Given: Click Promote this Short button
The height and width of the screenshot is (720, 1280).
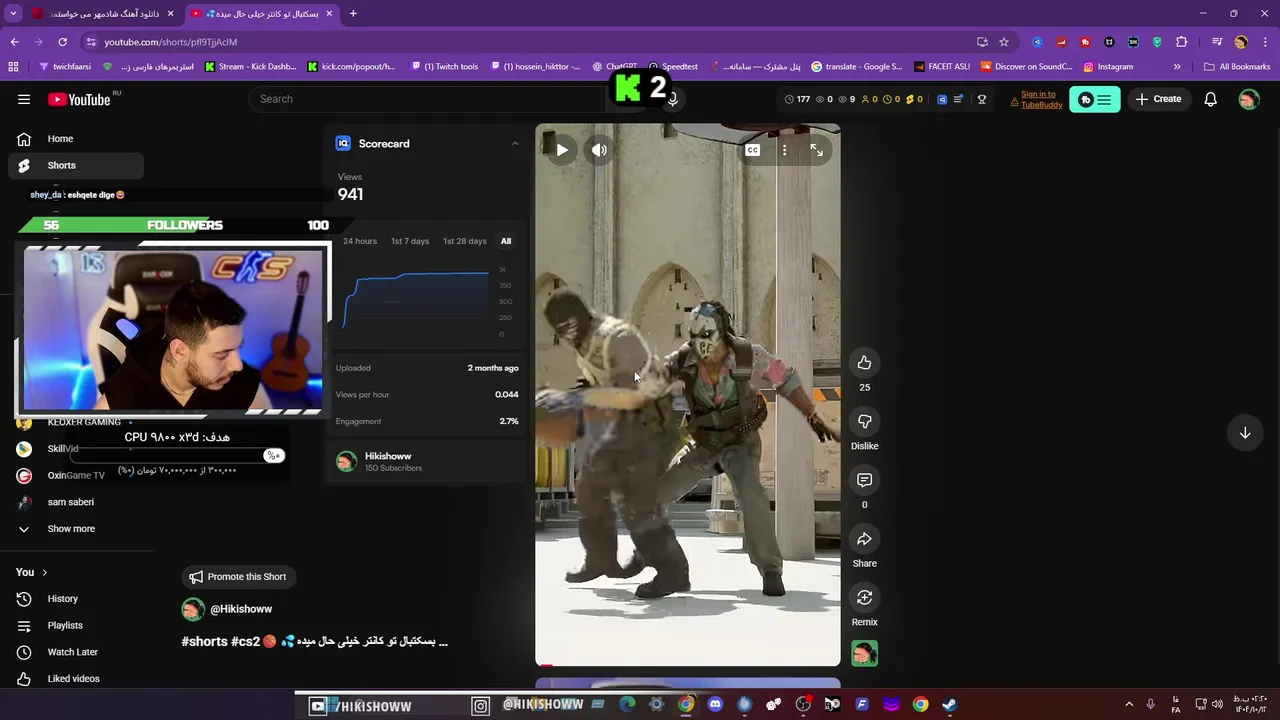Looking at the screenshot, I should (x=238, y=577).
